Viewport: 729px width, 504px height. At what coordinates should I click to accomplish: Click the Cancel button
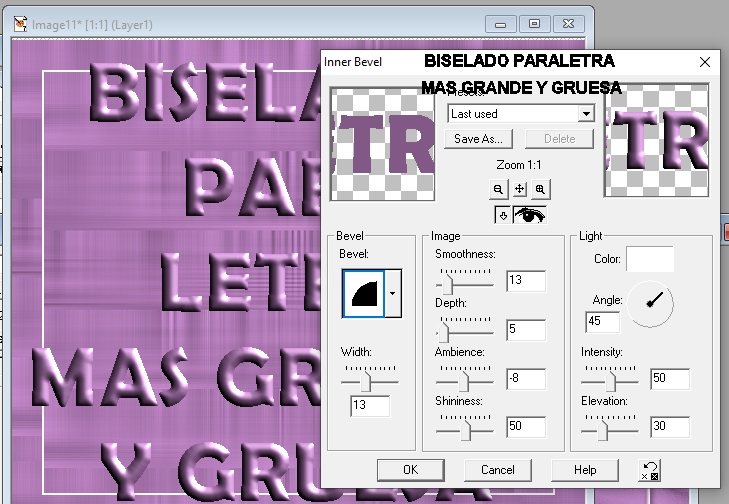[x=497, y=469]
